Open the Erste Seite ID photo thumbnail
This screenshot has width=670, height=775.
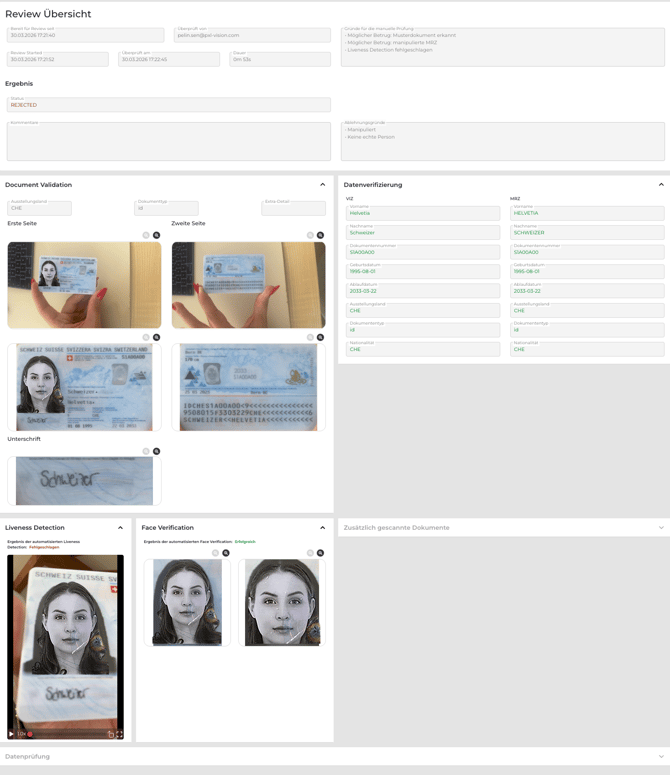tap(84, 285)
